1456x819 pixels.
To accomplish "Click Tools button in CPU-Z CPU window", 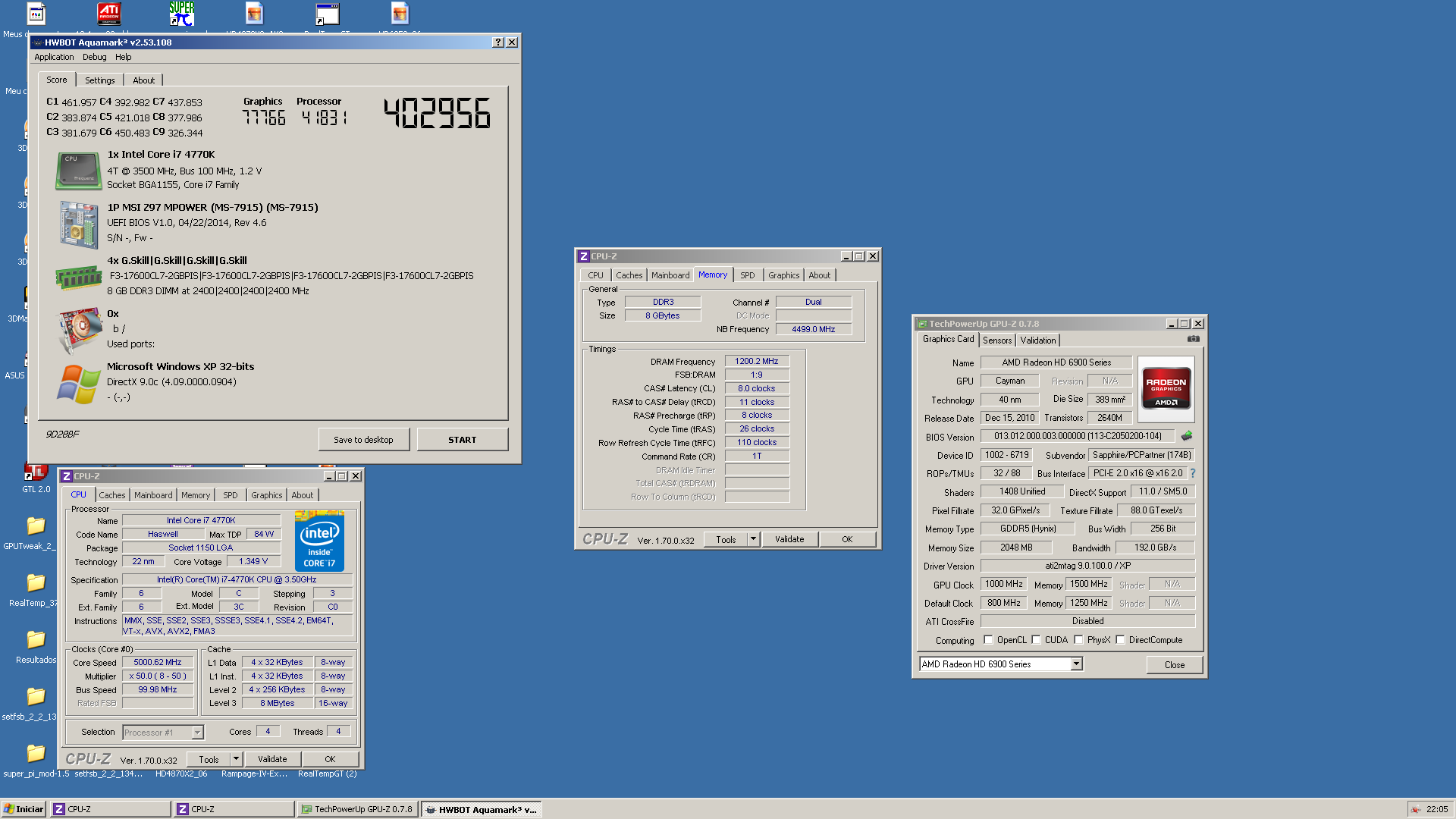I will coord(209,759).
